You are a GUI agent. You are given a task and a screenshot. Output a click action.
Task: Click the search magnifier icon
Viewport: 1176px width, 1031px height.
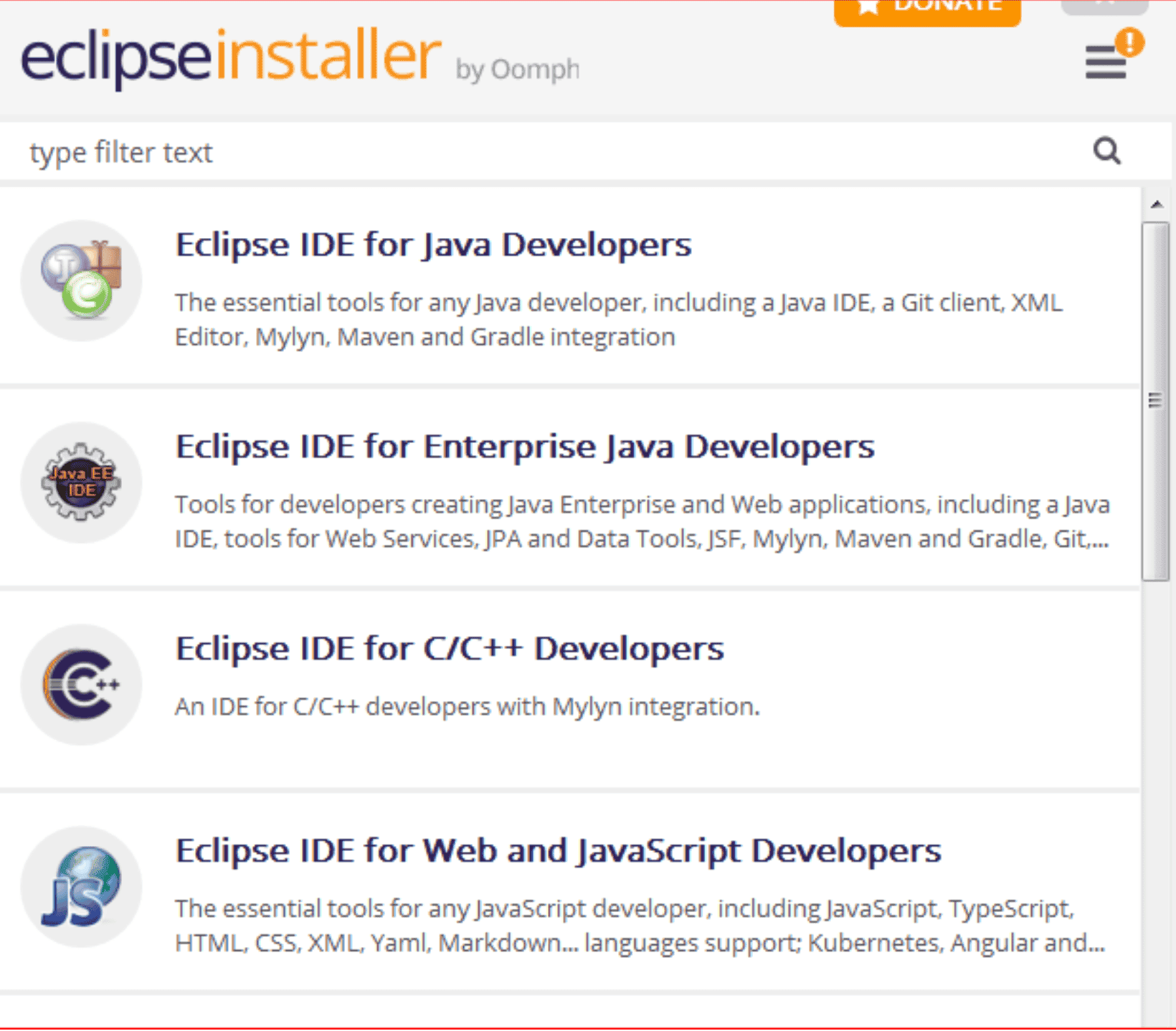tap(1107, 151)
